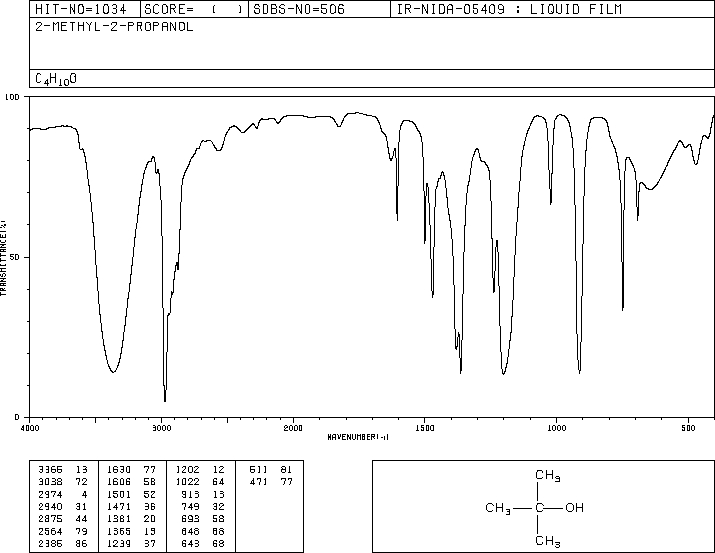Click the left CH3 group in the structure
This screenshot has width=715, height=553.
[498, 508]
